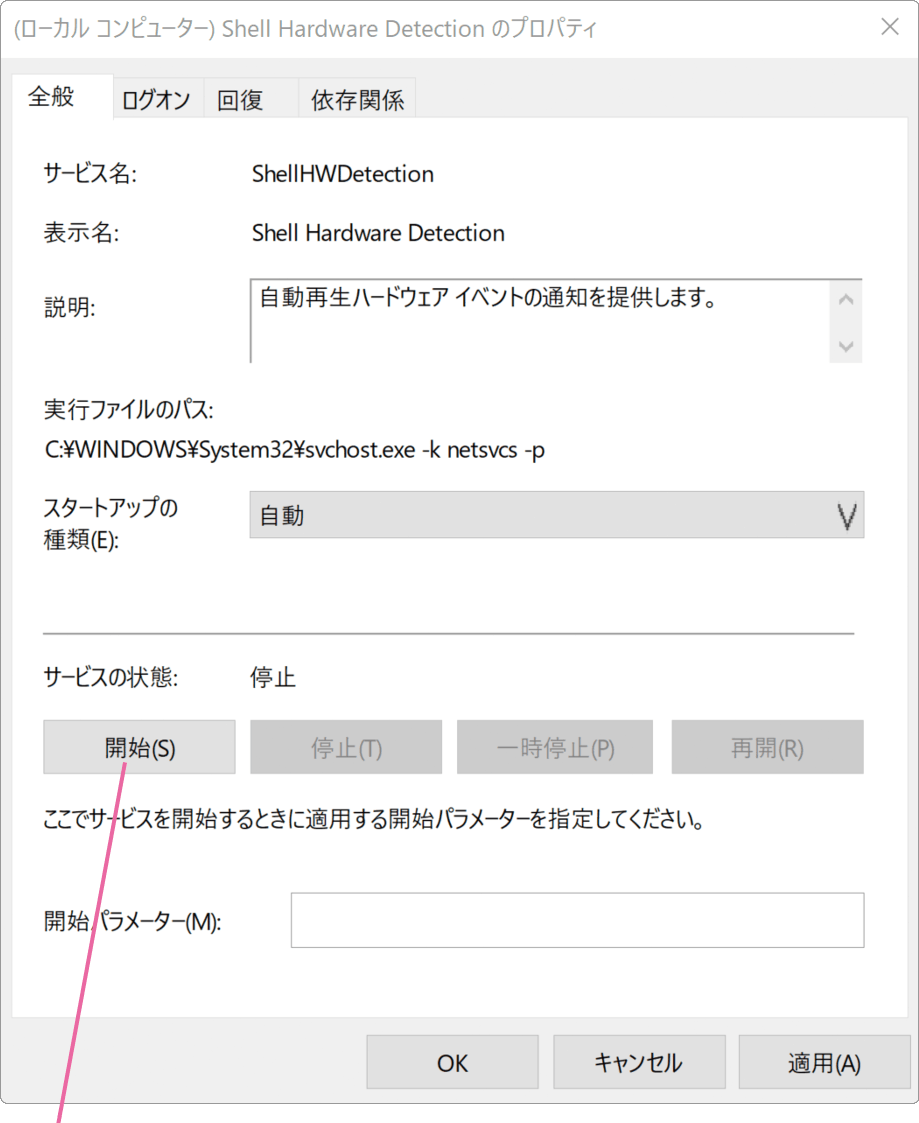919x1123 pixels.
Task: Open the ログオン tab
Action: pos(157,100)
